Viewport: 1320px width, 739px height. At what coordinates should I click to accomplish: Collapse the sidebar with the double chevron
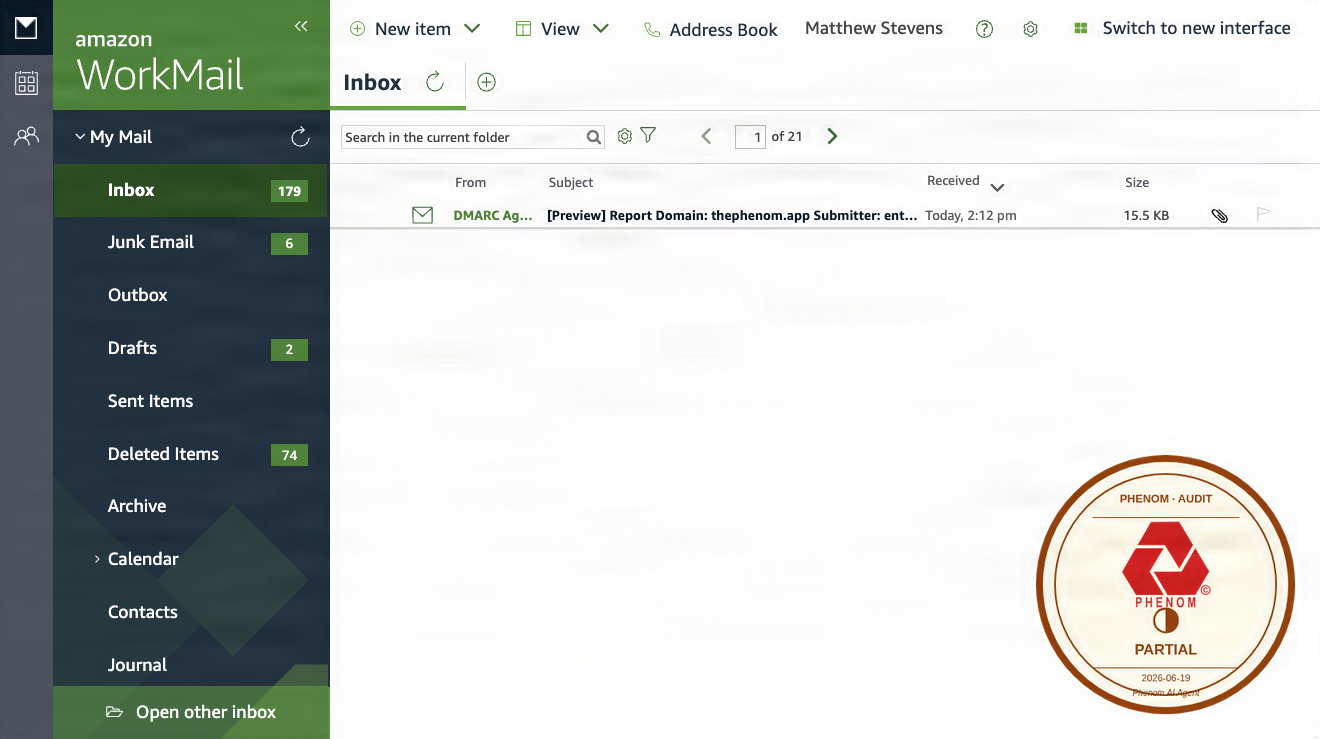[x=301, y=27]
